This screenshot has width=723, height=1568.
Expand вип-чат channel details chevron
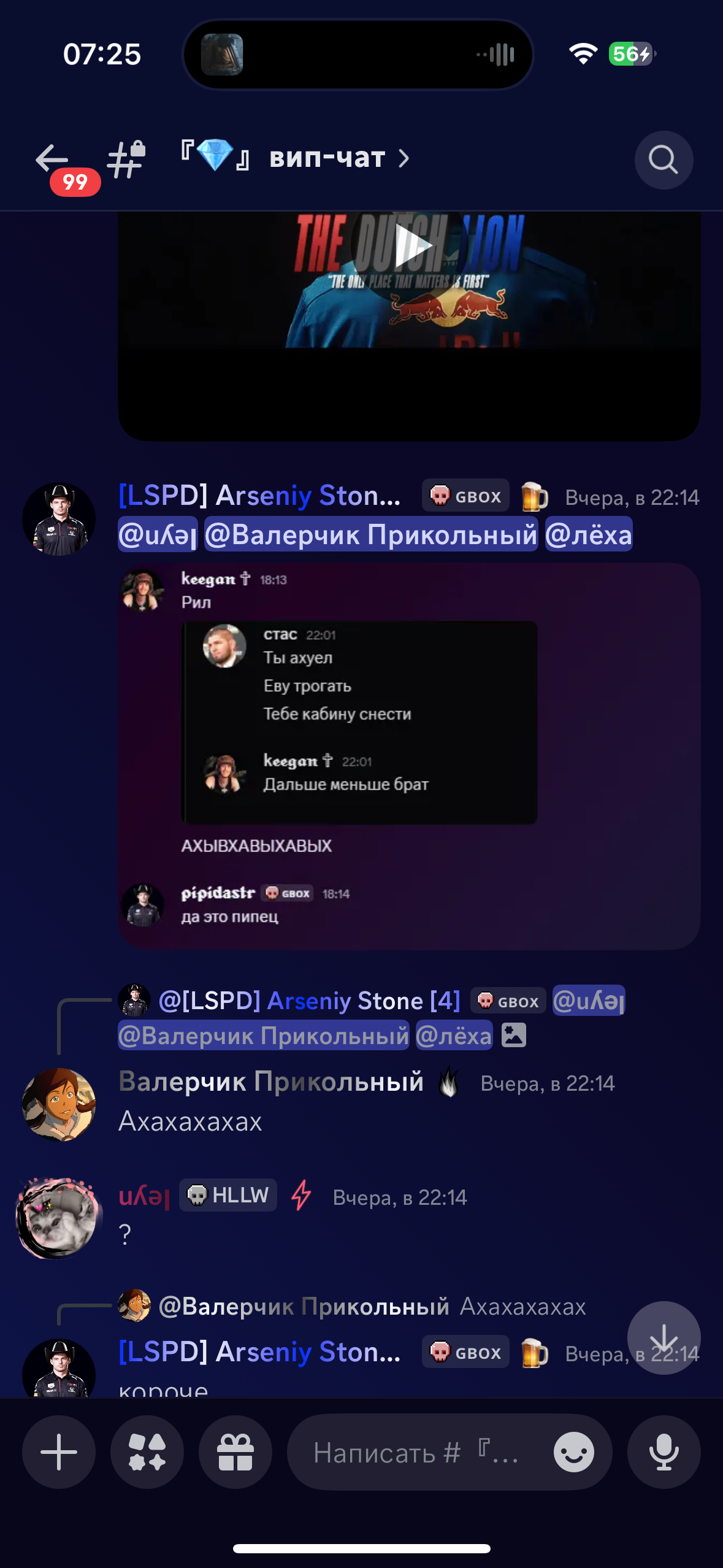click(404, 158)
